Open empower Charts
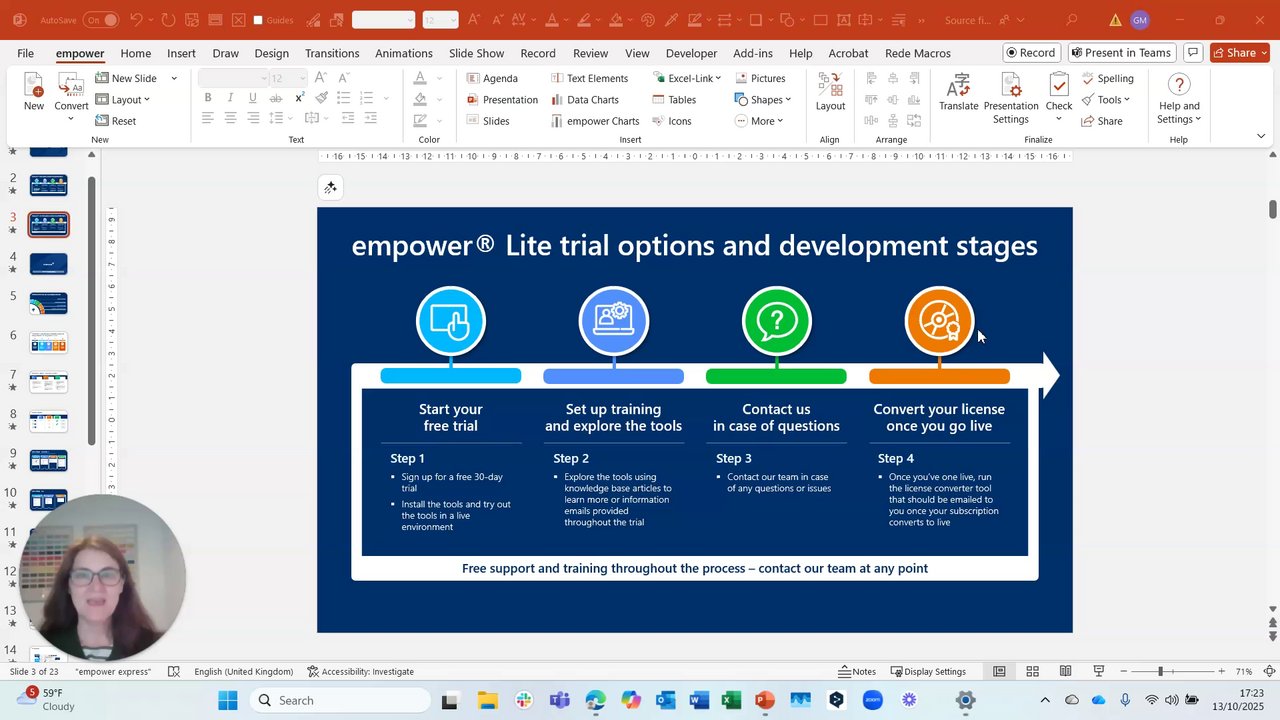 (x=595, y=121)
